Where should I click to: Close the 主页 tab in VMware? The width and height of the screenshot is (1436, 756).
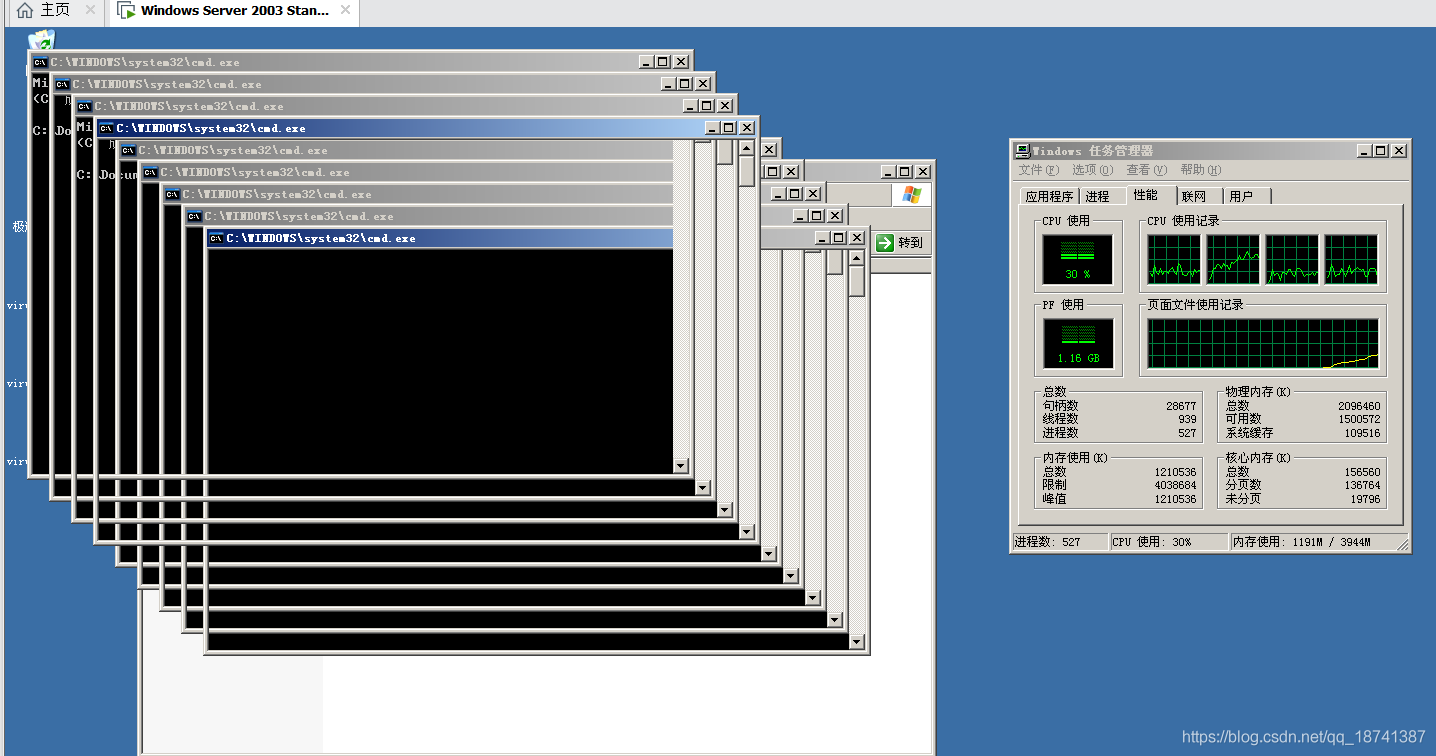(x=90, y=10)
